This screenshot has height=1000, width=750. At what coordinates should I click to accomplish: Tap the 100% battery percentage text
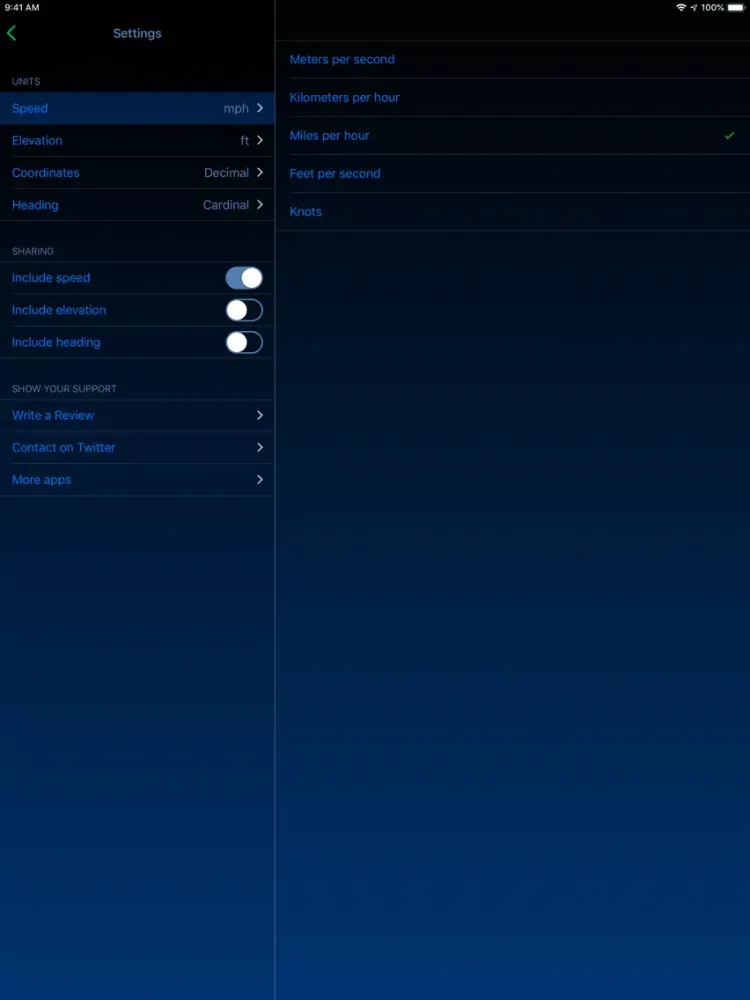[x=712, y=8]
